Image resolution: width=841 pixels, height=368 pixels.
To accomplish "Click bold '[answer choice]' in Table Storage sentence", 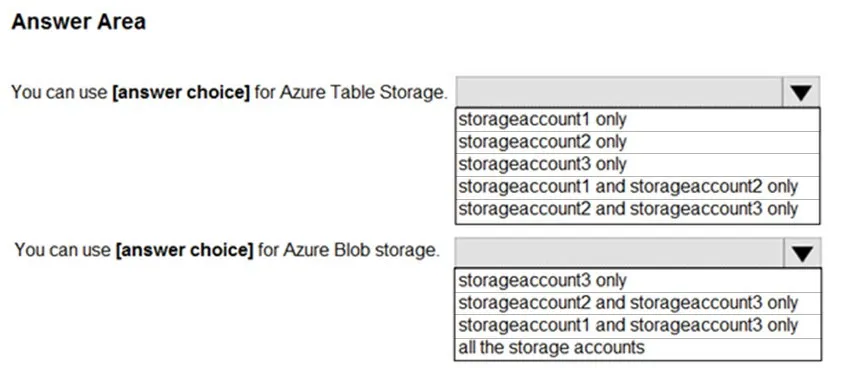I will tap(181, 93).
